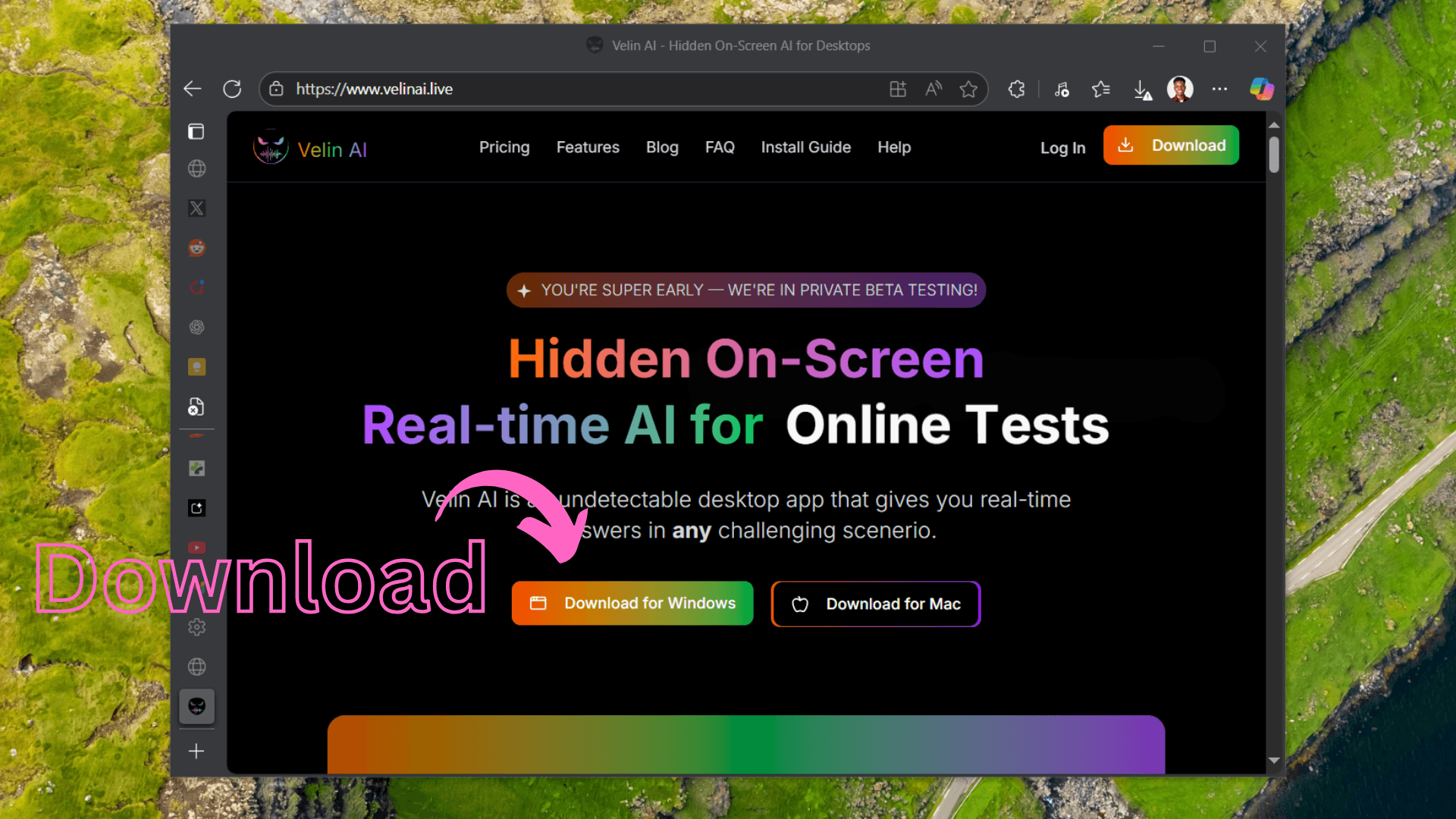This screenshot has width=1456, height=819.
Task: Open the Pricing nav item
Action: coord(504,147)
